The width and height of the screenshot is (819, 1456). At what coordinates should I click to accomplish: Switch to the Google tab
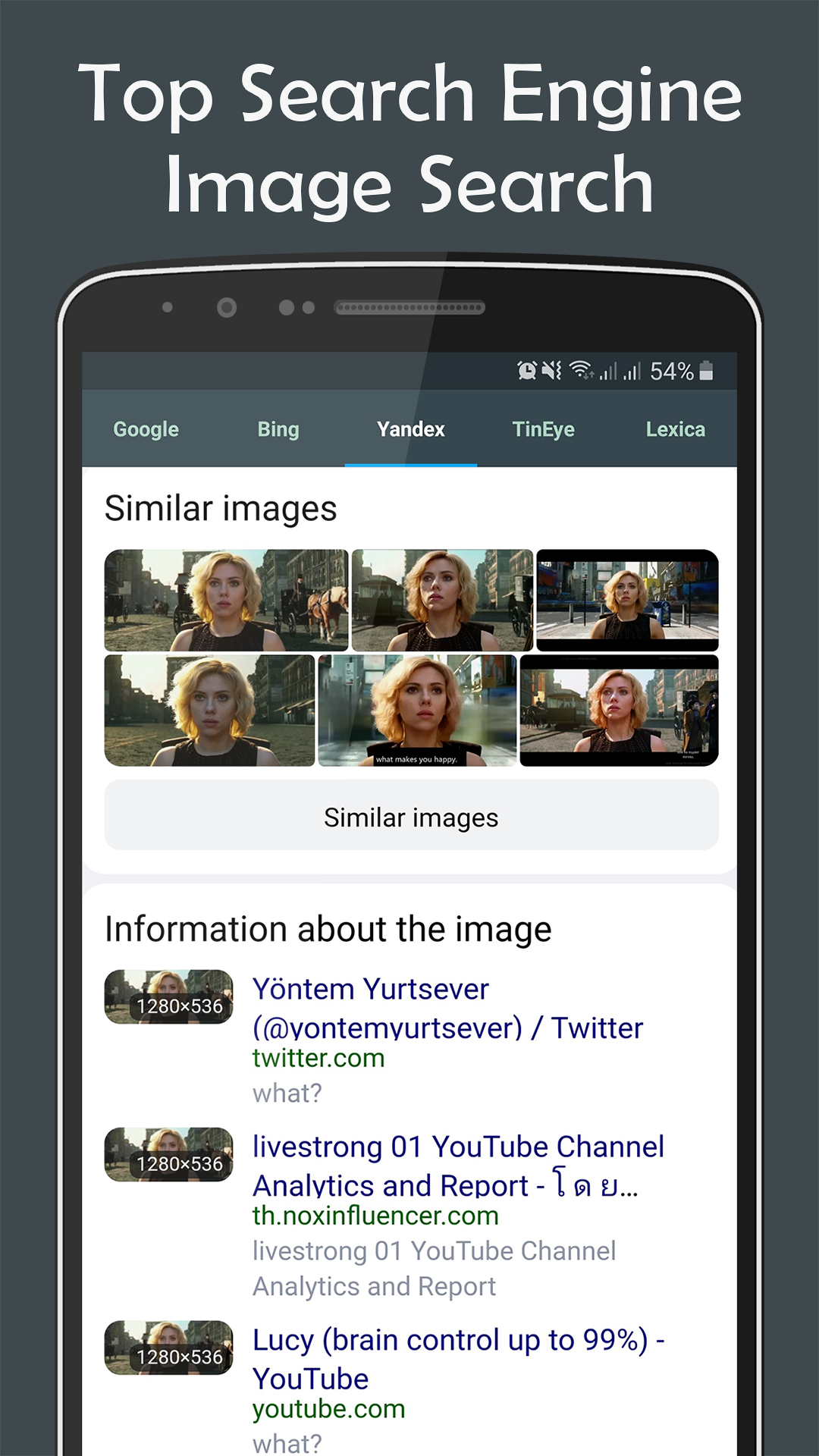pos(146,429)
